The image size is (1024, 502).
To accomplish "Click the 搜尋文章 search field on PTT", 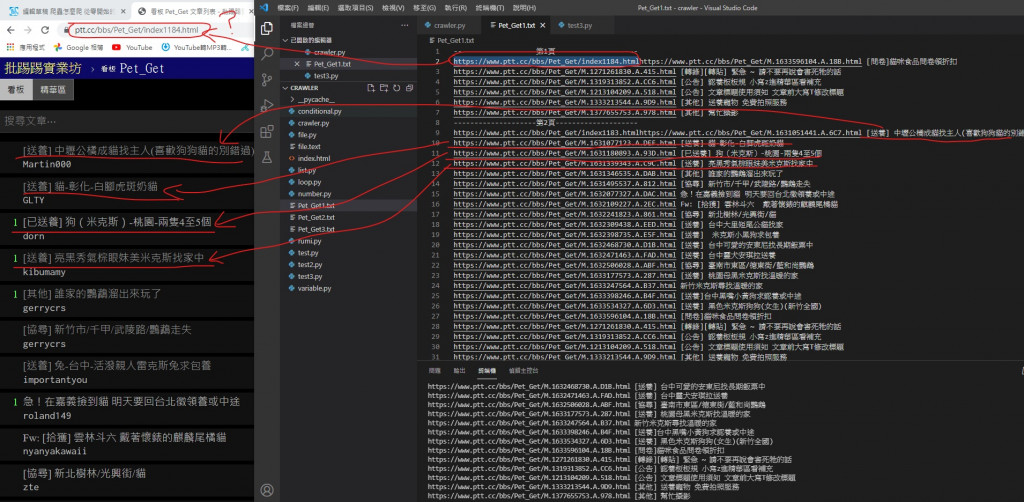I will pos(127,121).
